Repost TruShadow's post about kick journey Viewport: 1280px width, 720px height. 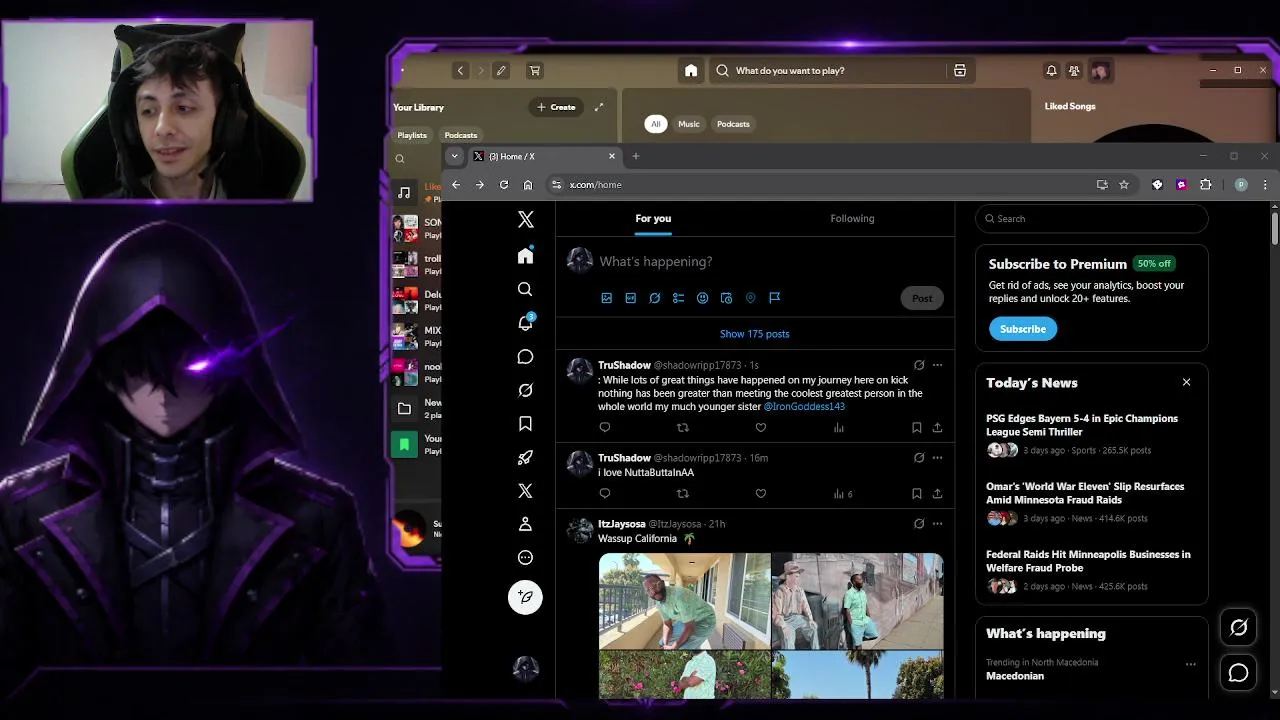pos(683,428)
